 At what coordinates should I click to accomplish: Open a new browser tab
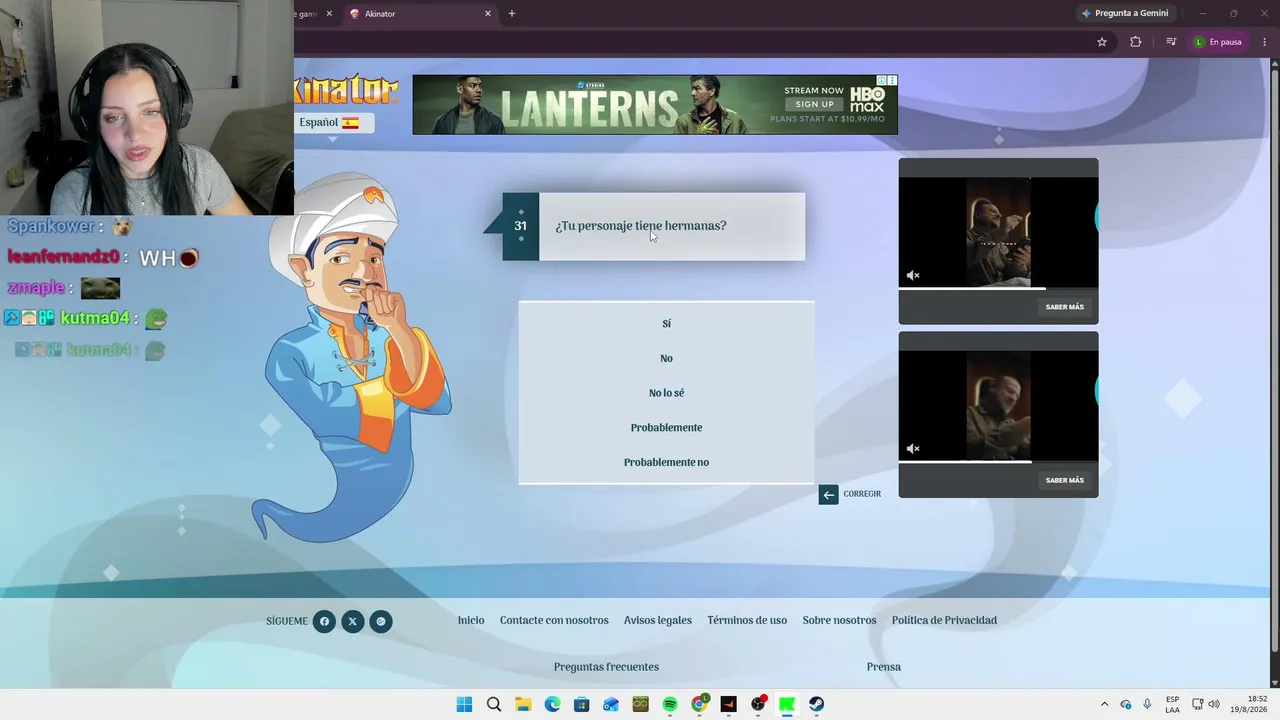512,14
